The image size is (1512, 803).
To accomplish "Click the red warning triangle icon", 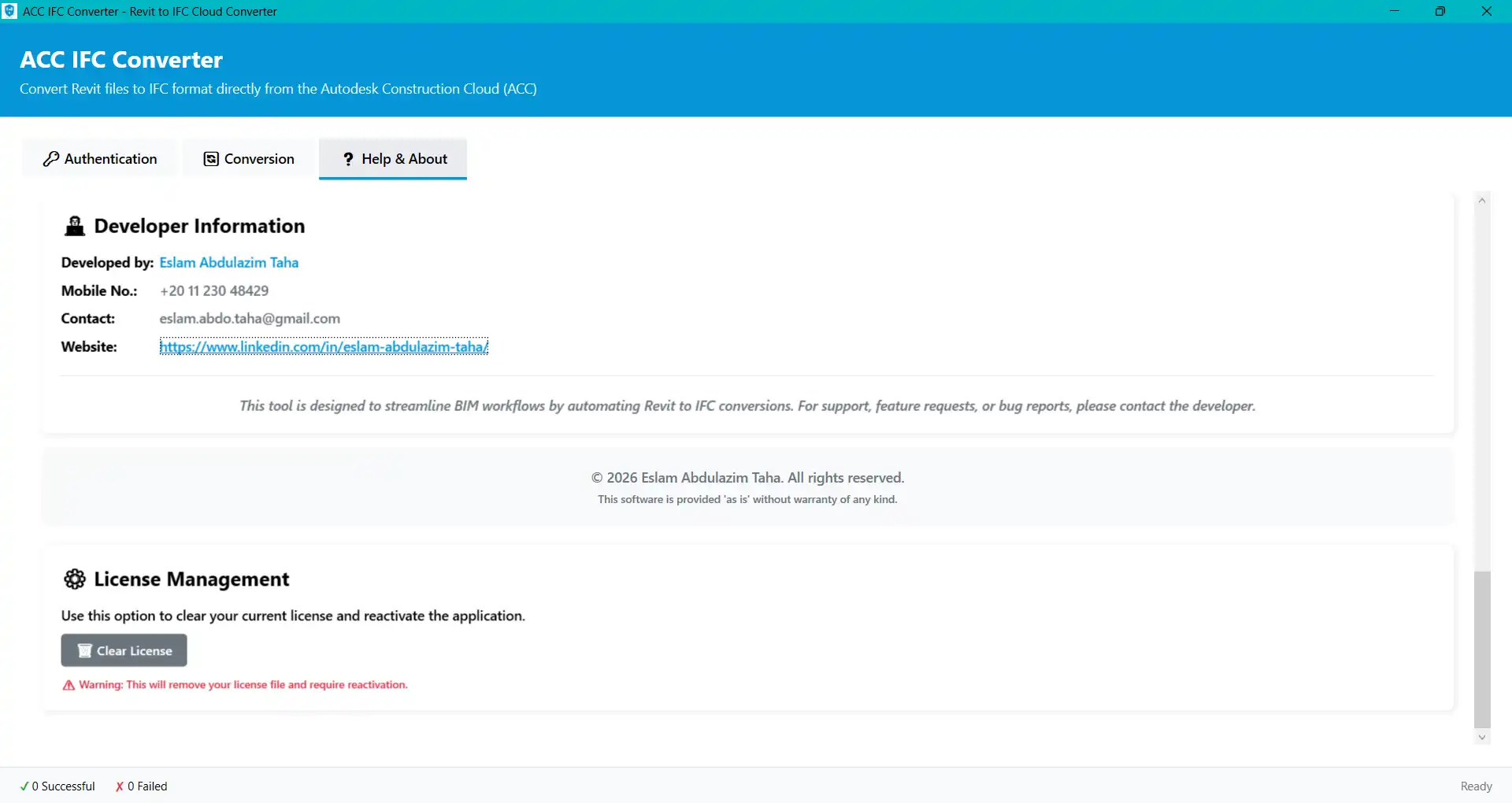I will pos(68,685).
